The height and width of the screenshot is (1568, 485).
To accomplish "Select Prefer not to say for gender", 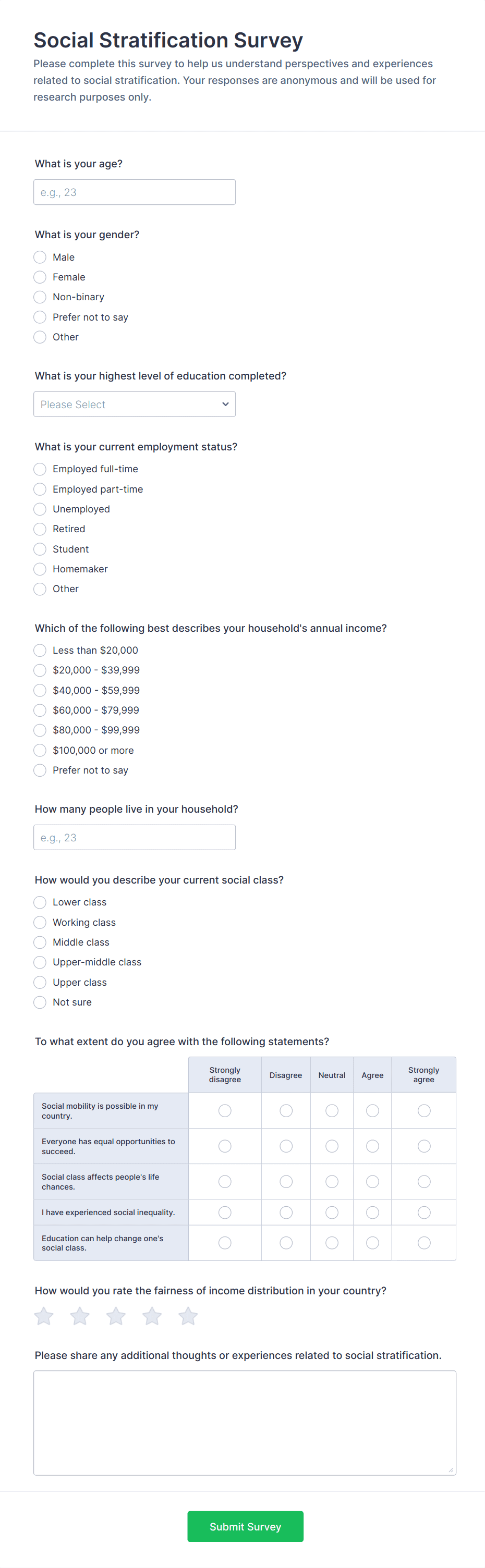I will 40,317.
